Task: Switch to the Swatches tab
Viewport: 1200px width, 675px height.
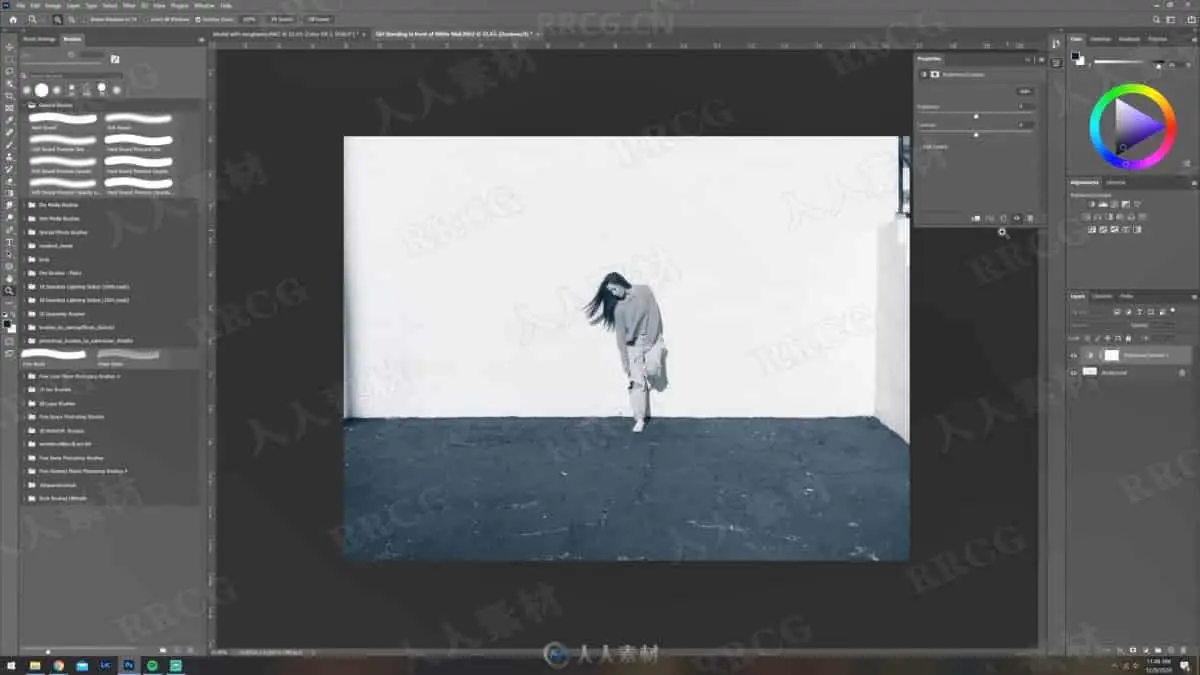Action: click(x=1100, y=39)
